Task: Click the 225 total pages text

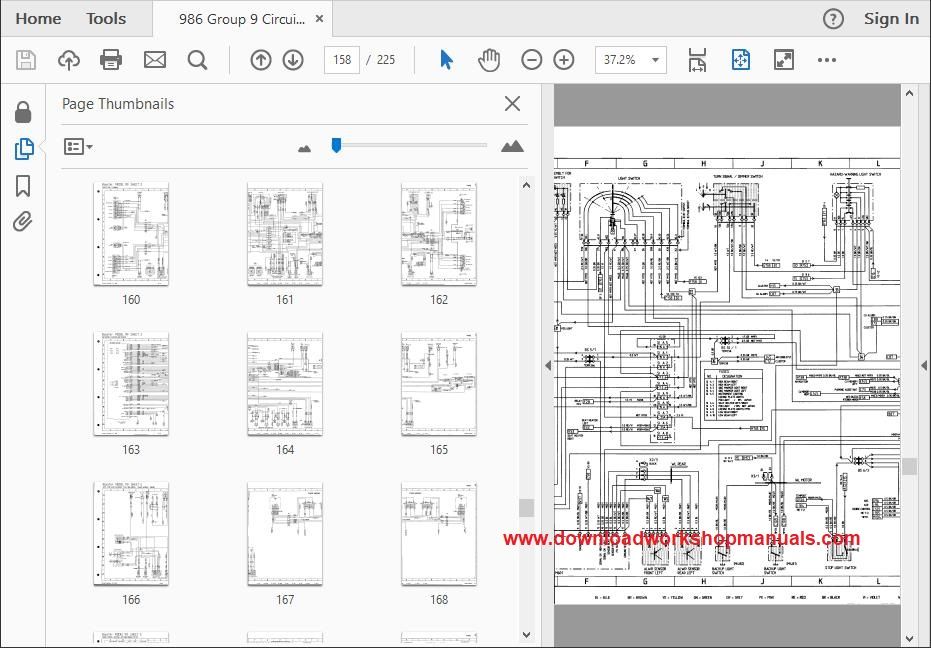Action: pyautogui.click(x=386, y=60)
